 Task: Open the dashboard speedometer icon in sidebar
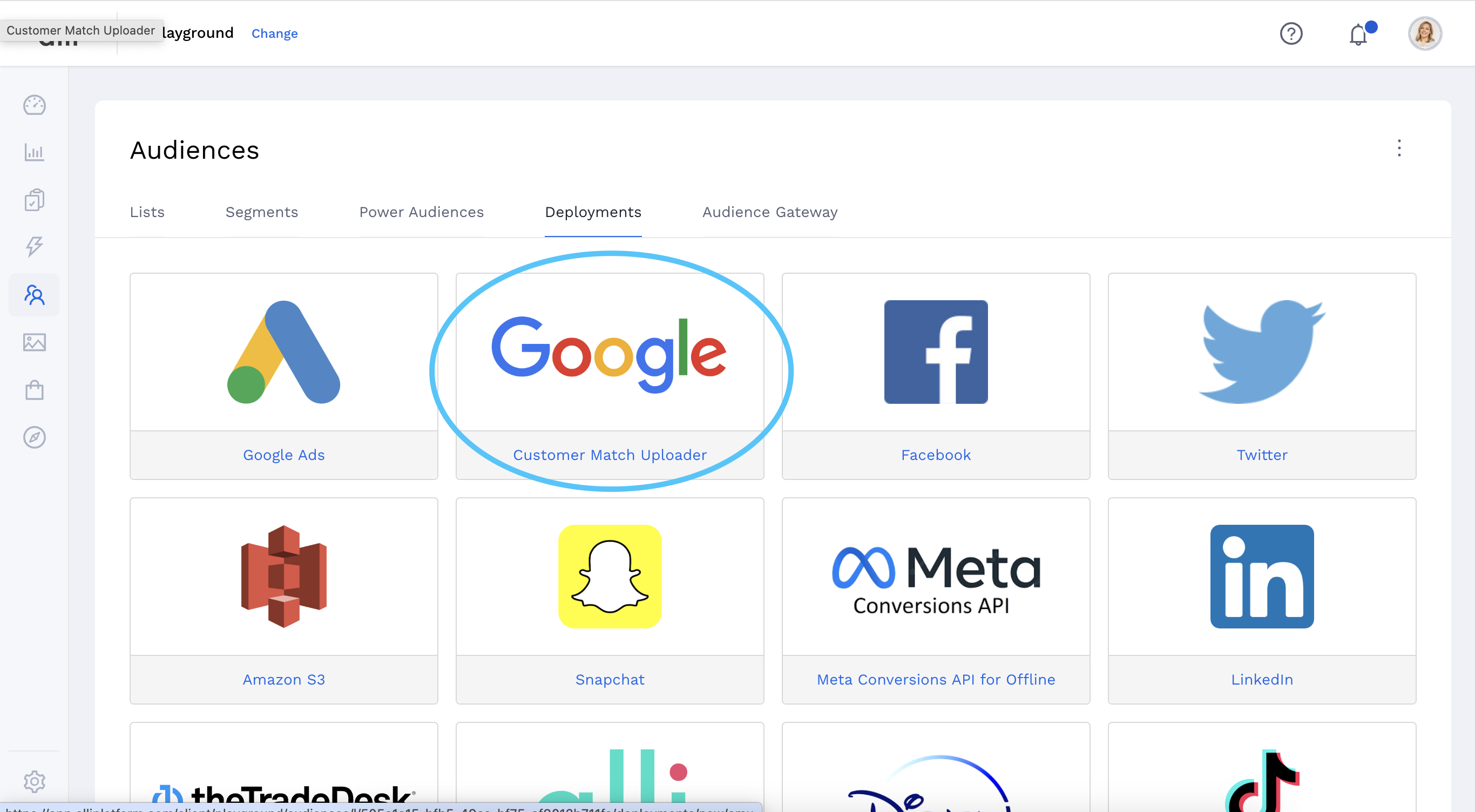[x=35, y=105]
